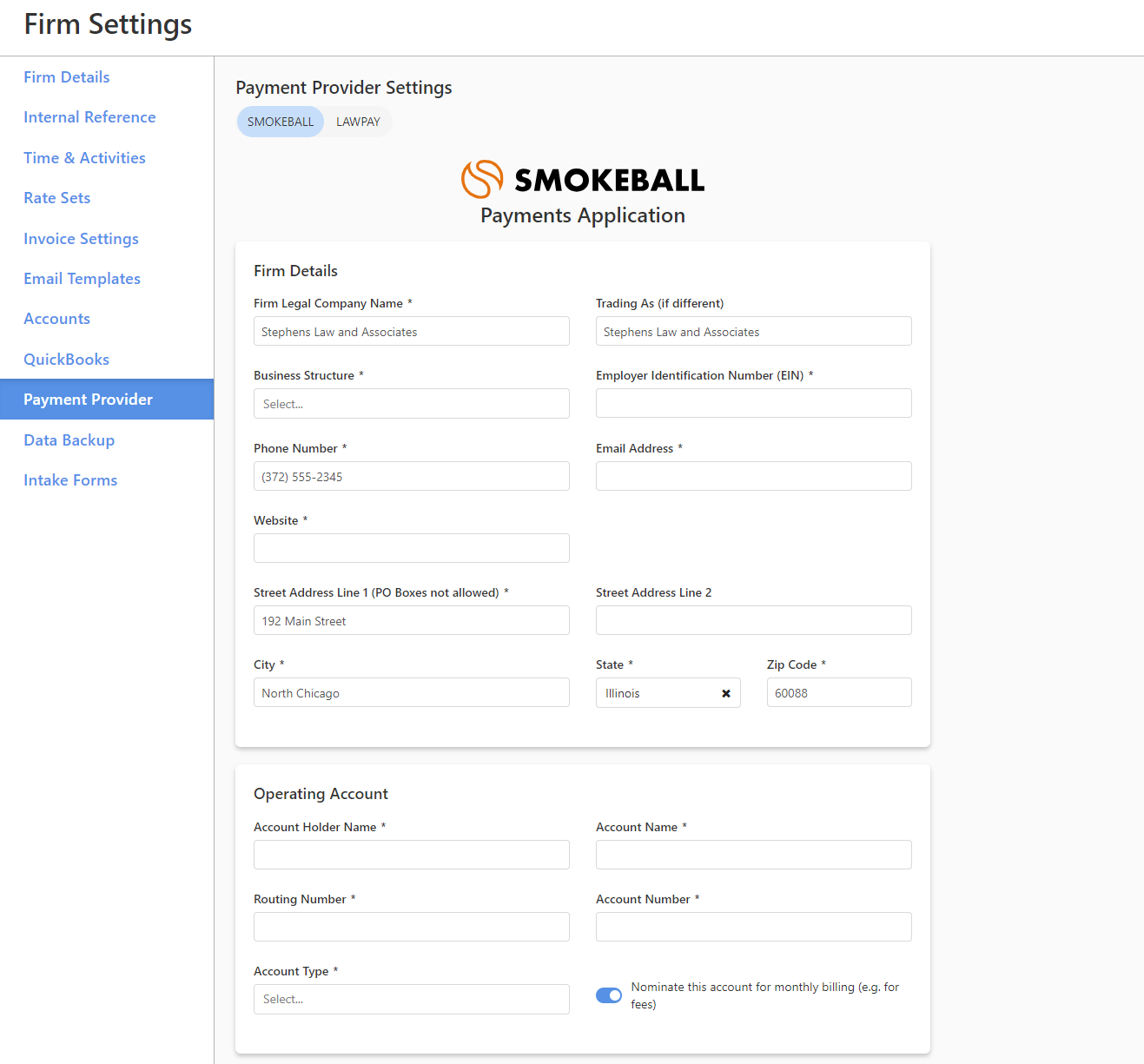Screen dimensions: 1144x1064
Task: Open Email Templates settings
Action: pyautogui.click(x=82, y=279)
